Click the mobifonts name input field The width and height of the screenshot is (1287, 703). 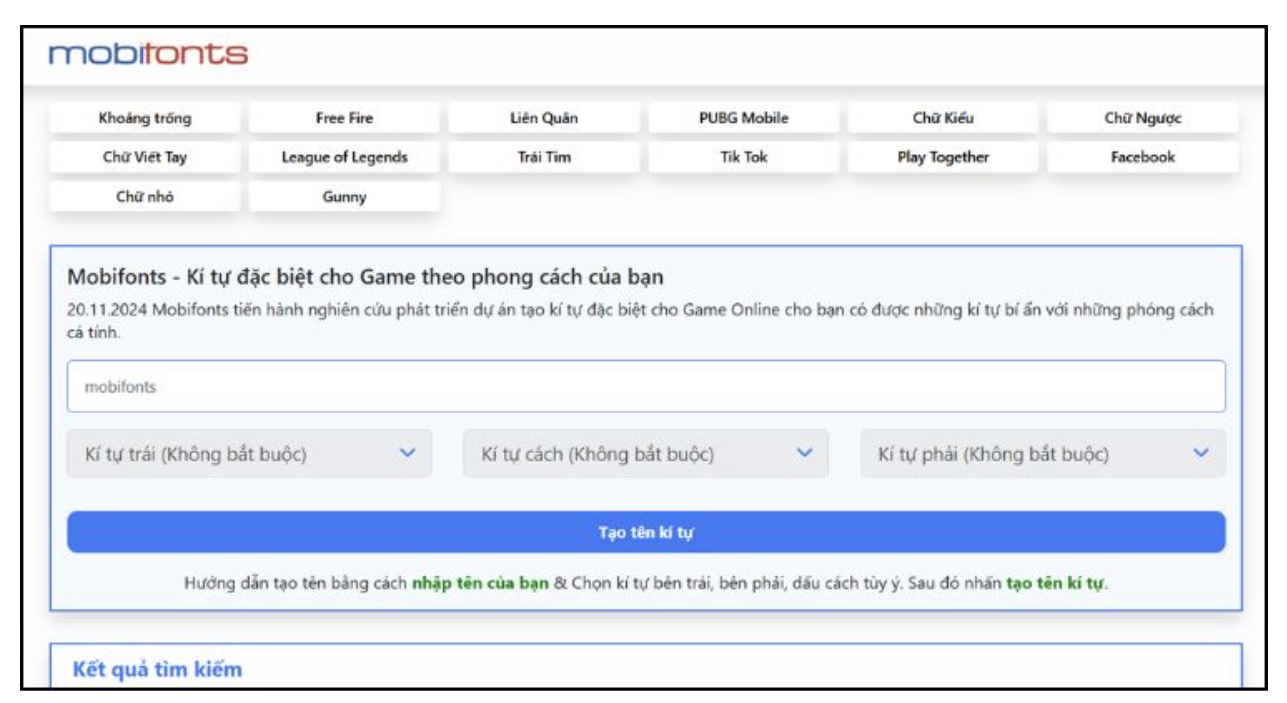(x=645, y=387)
